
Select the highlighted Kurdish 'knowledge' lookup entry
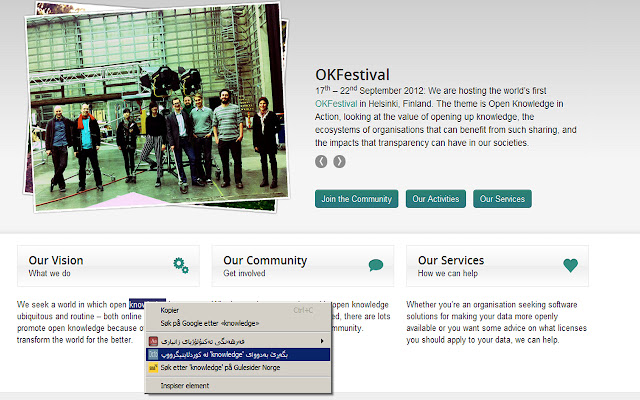[x=238, y=354]
